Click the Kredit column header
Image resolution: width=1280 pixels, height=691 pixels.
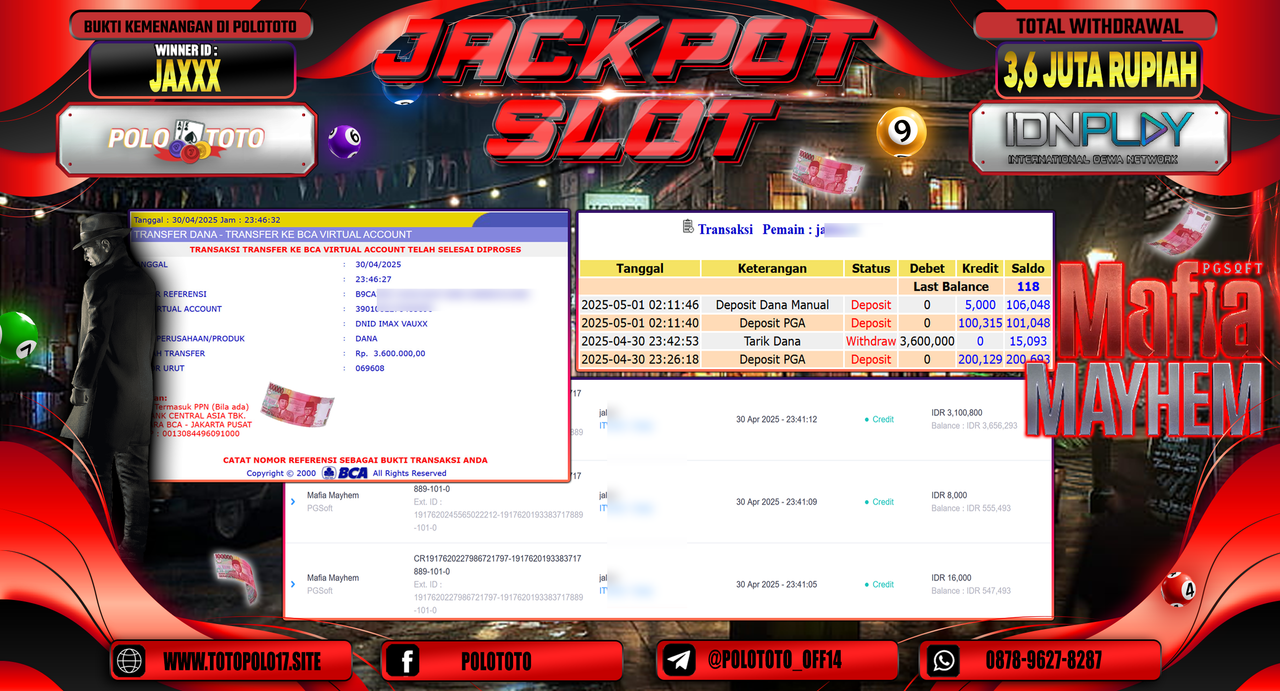pos(980,268)
